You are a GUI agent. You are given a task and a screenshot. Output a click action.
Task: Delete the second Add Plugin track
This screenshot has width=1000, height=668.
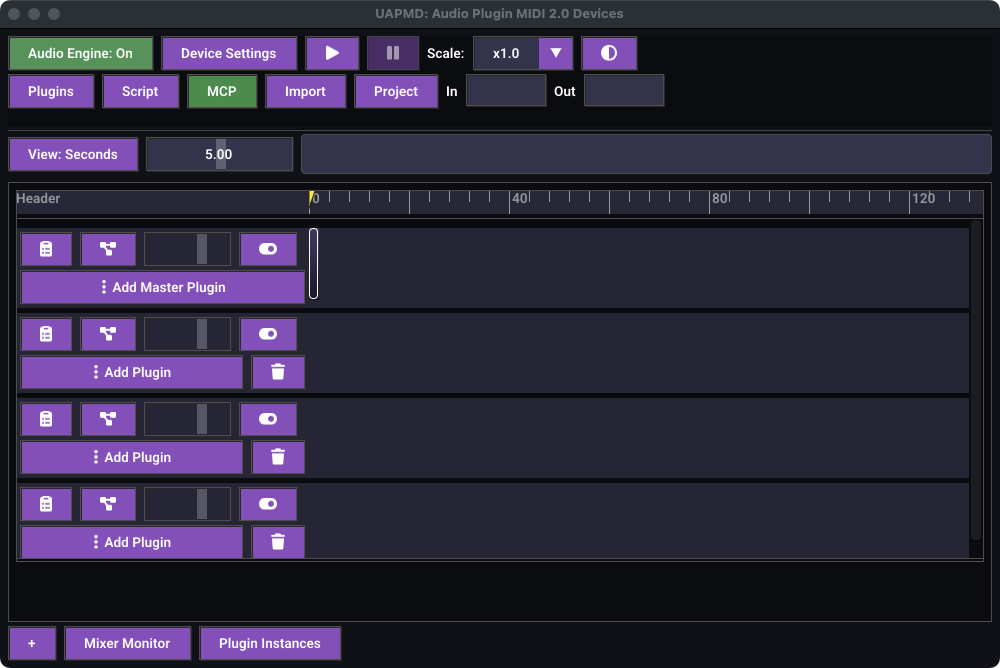pos(278,457)
